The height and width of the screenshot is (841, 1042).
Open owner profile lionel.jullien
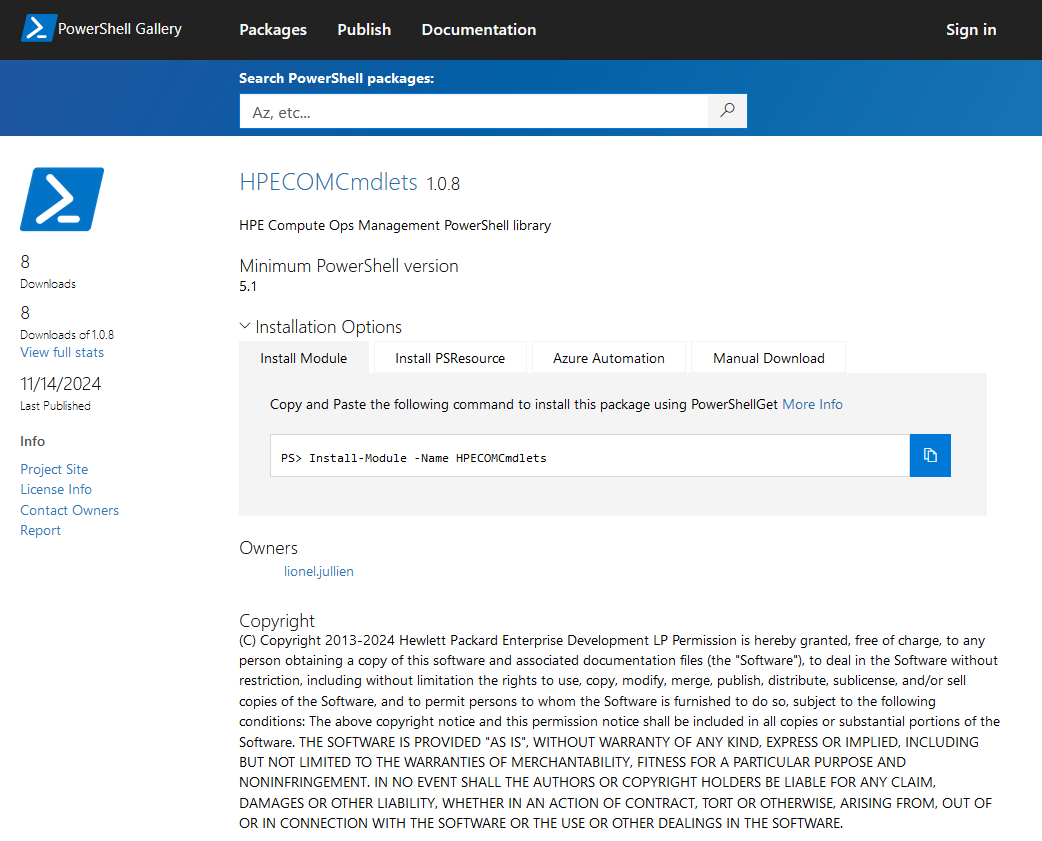(x=319, y=571)
